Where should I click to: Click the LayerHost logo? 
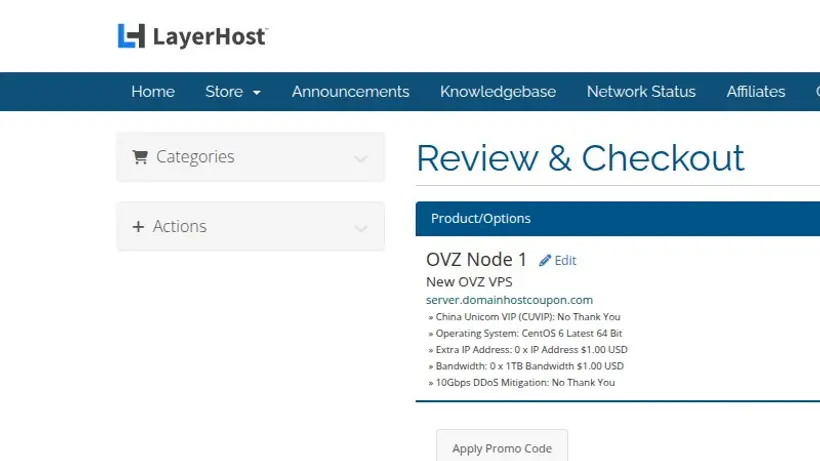coord(192,36)
